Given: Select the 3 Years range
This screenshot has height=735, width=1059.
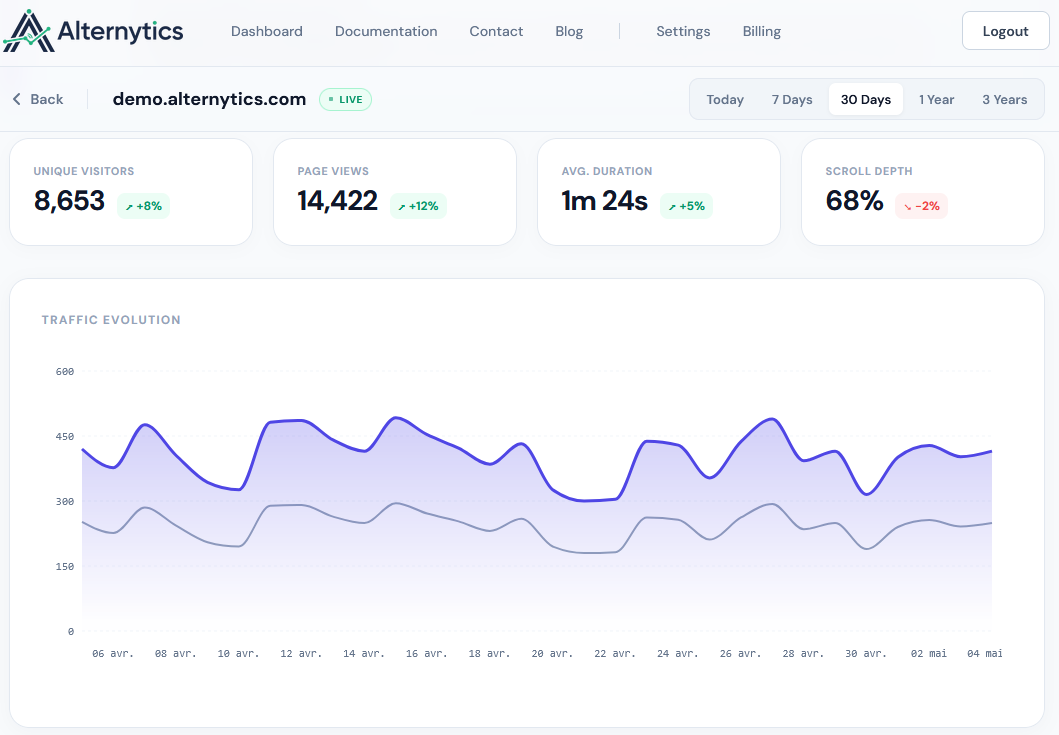Looking at the screenshot, I should point(1005,99).
